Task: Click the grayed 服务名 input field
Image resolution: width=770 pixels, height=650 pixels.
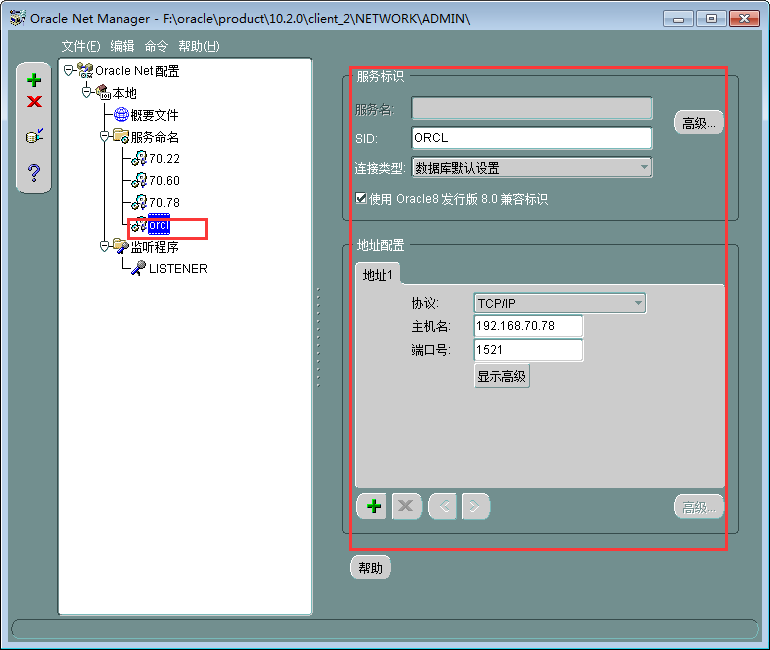Action: (532, 108)
